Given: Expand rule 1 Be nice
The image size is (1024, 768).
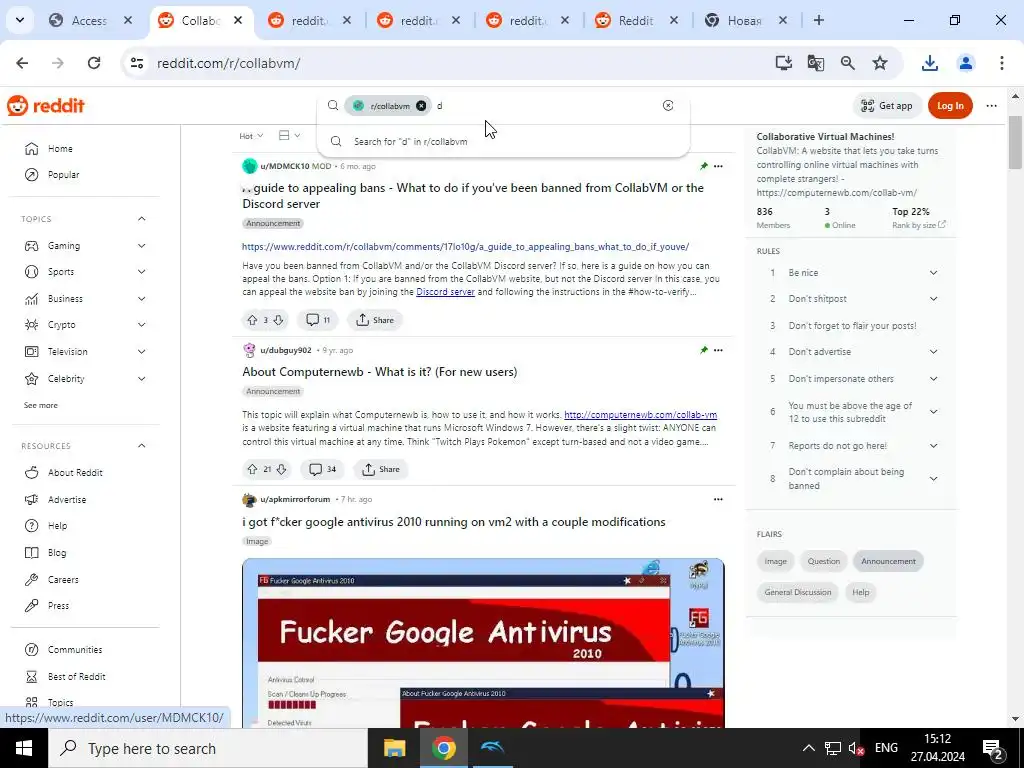Looking at the screenshot, I should (933, 272).
